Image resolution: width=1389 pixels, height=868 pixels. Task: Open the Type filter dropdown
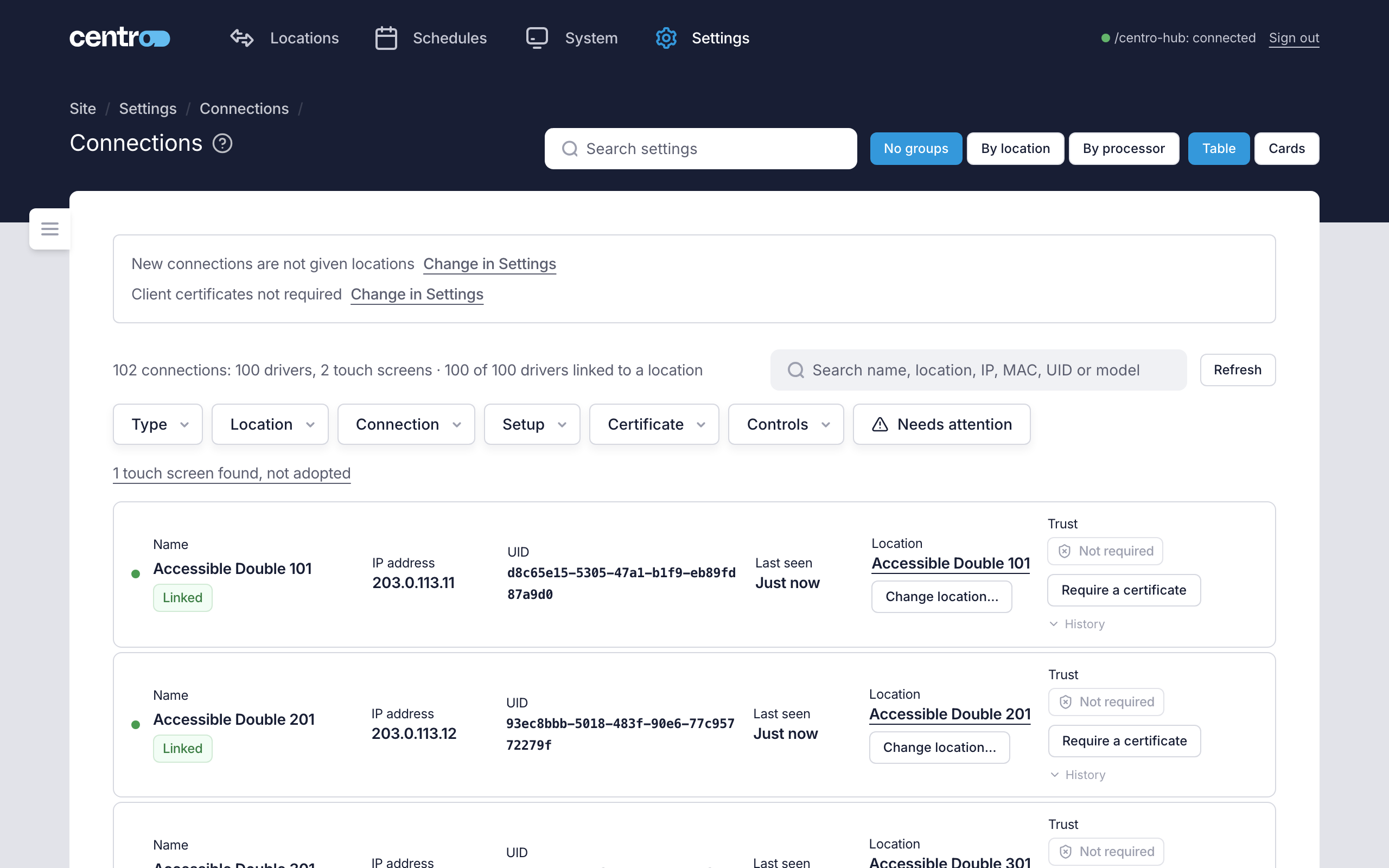[x=158, y=424]
